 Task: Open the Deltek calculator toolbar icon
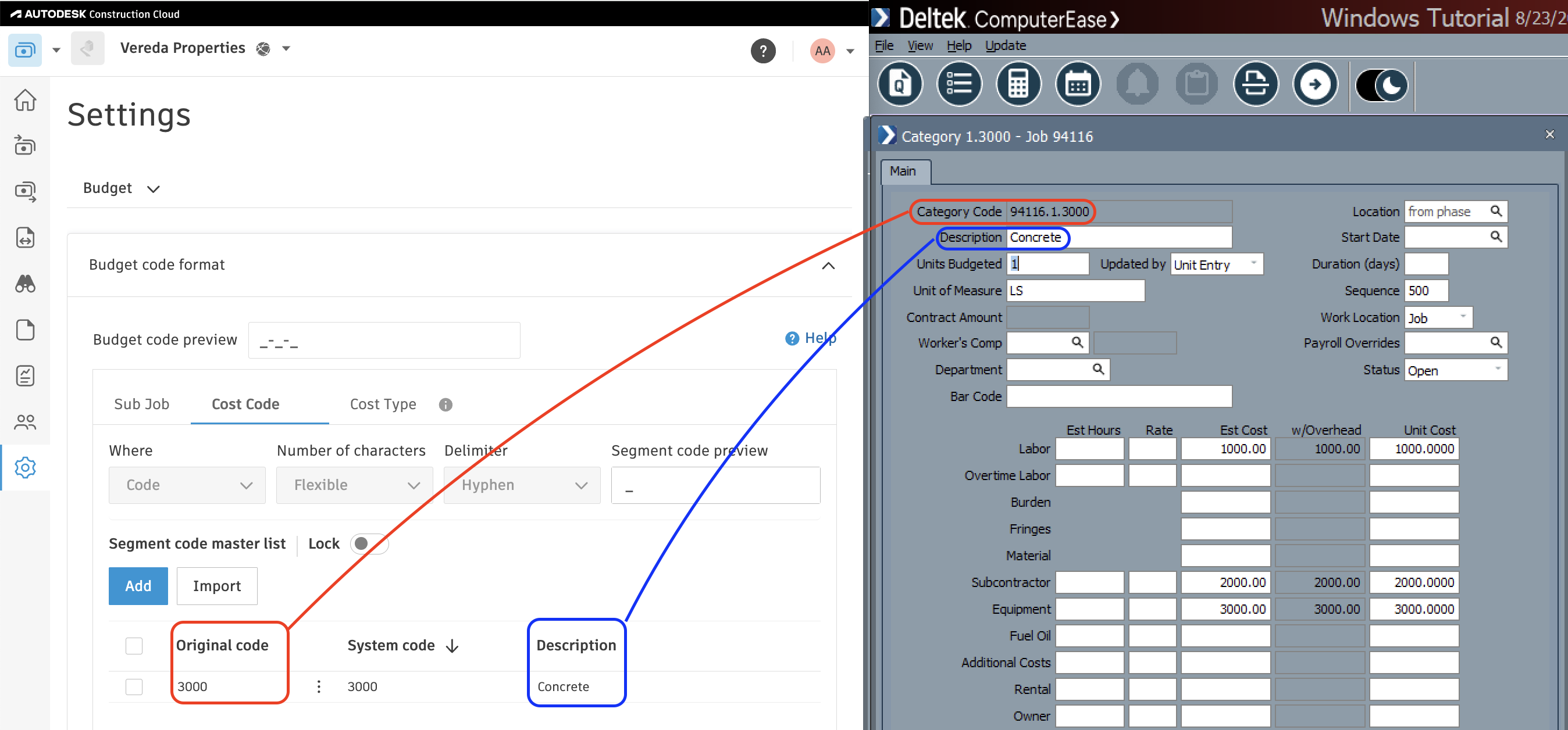pos(1018,84)
